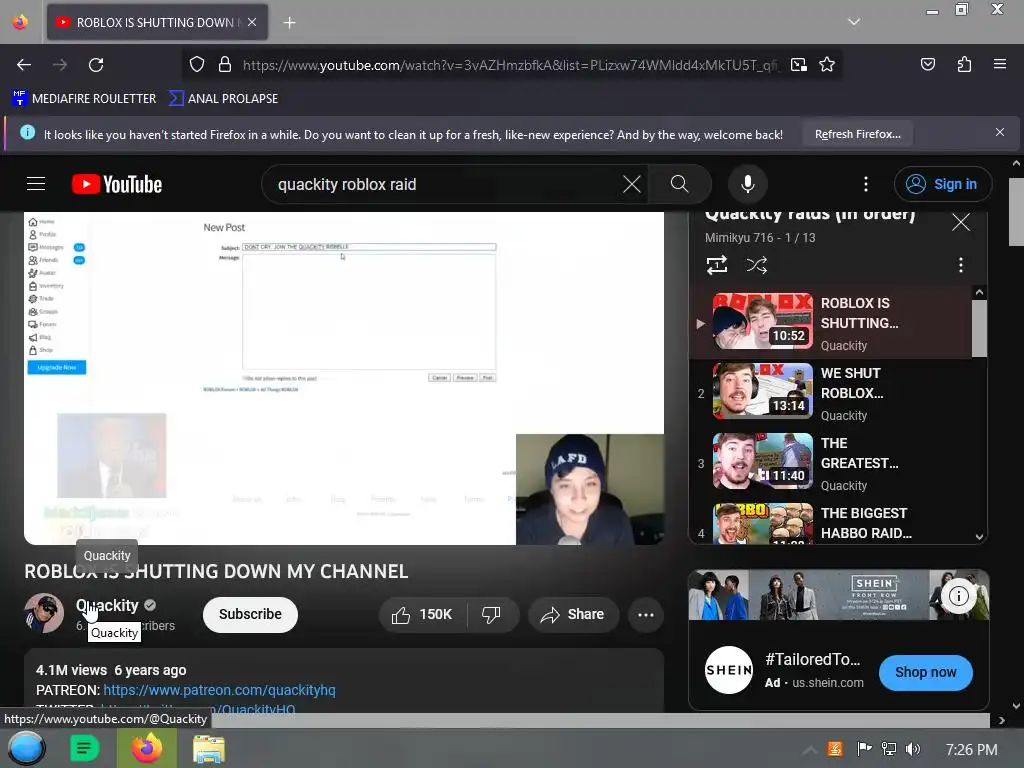
Task: Open MEDIAFIRE ROULETTER bookmark
Action: click(x=84, y=99)
